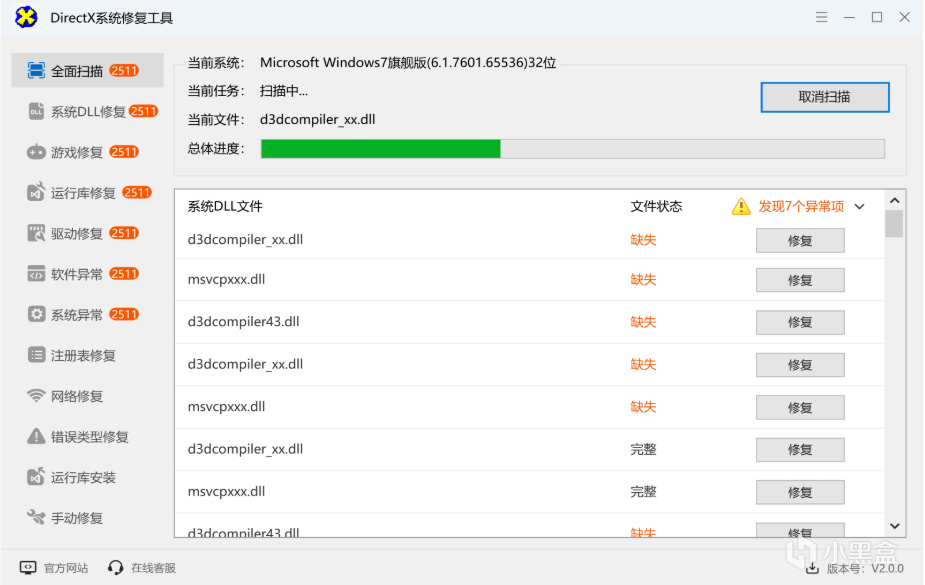925x585 pixels.
Task: Click the error type repair (错误类型修复) warning icon
Action: (x=36, y=437)
